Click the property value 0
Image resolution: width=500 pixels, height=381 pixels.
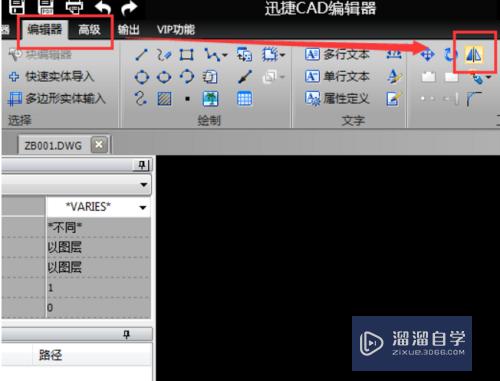[x=99, y=308]
